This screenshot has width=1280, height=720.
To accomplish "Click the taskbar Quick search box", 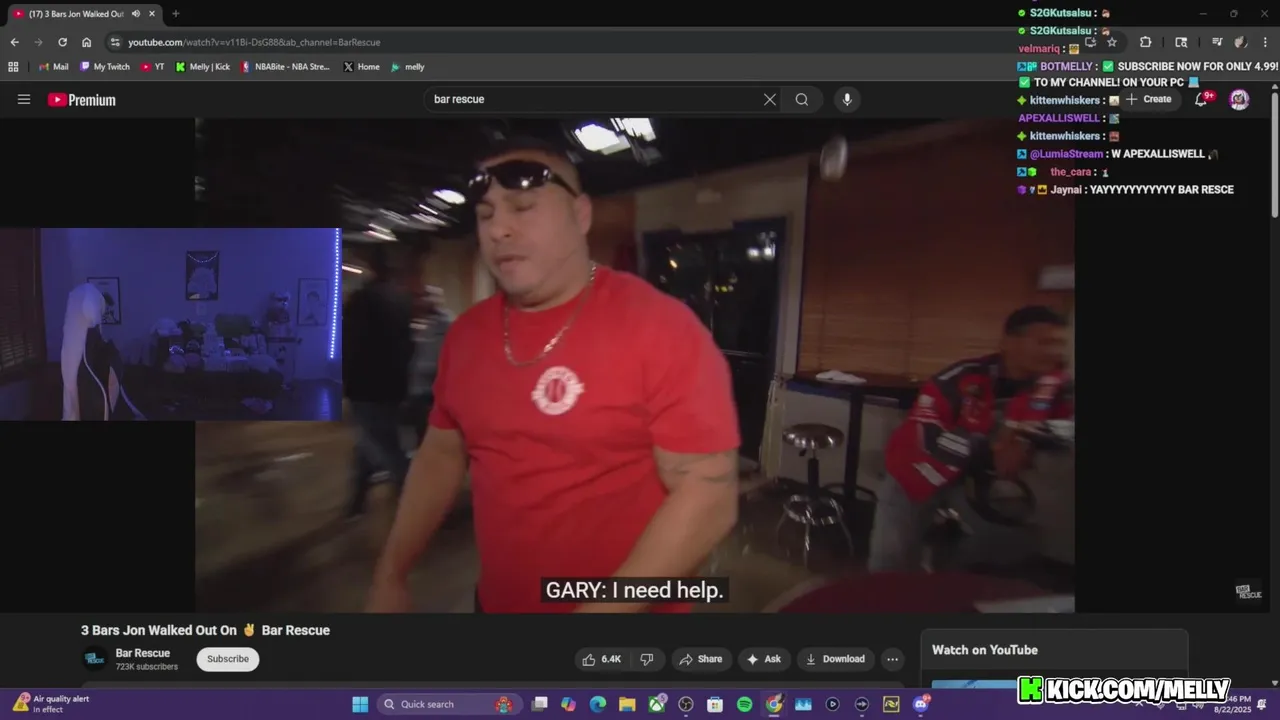I will point(448,704).
